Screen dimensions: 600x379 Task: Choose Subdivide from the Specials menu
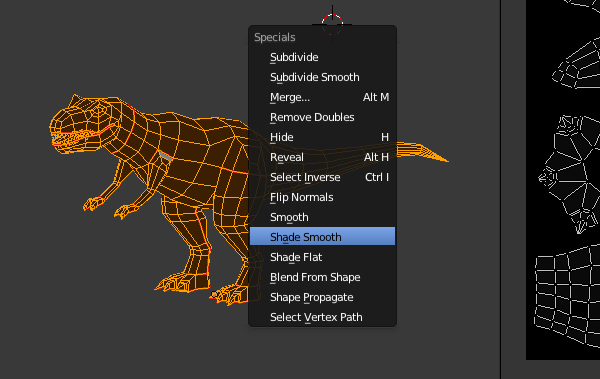coord(322,57)
